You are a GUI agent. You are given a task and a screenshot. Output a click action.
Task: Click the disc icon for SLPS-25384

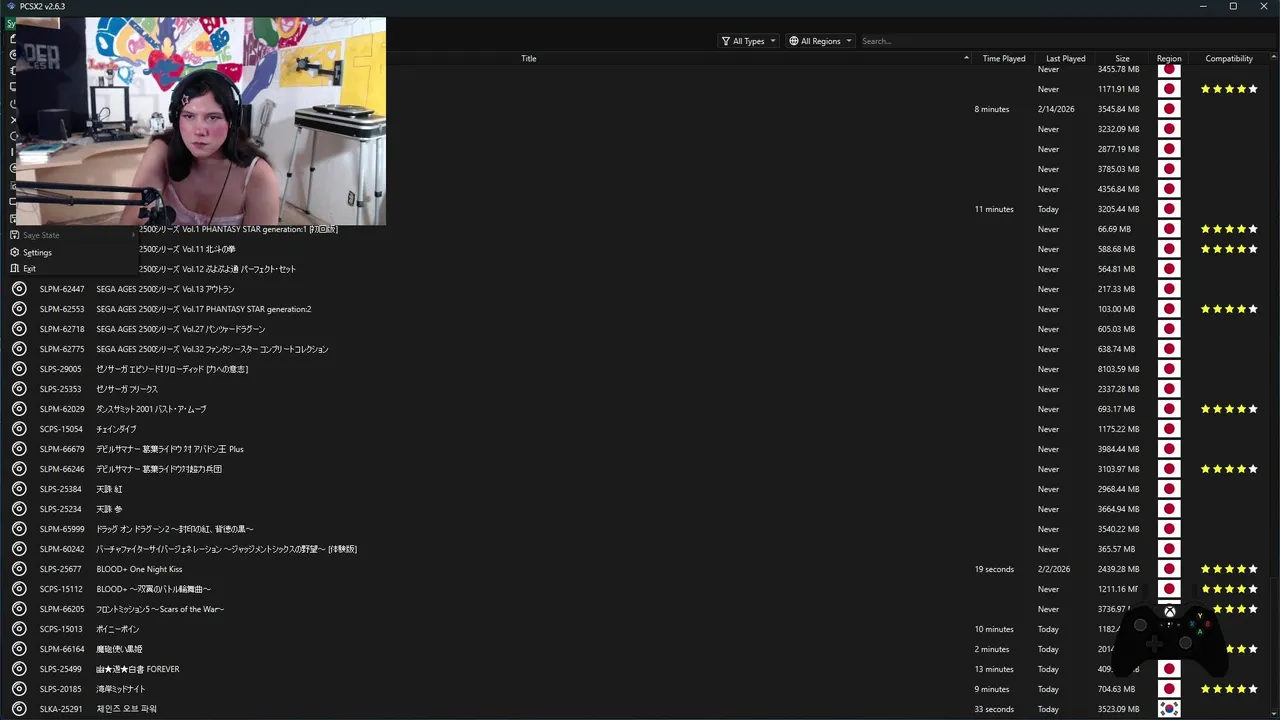tap(19, 489)
